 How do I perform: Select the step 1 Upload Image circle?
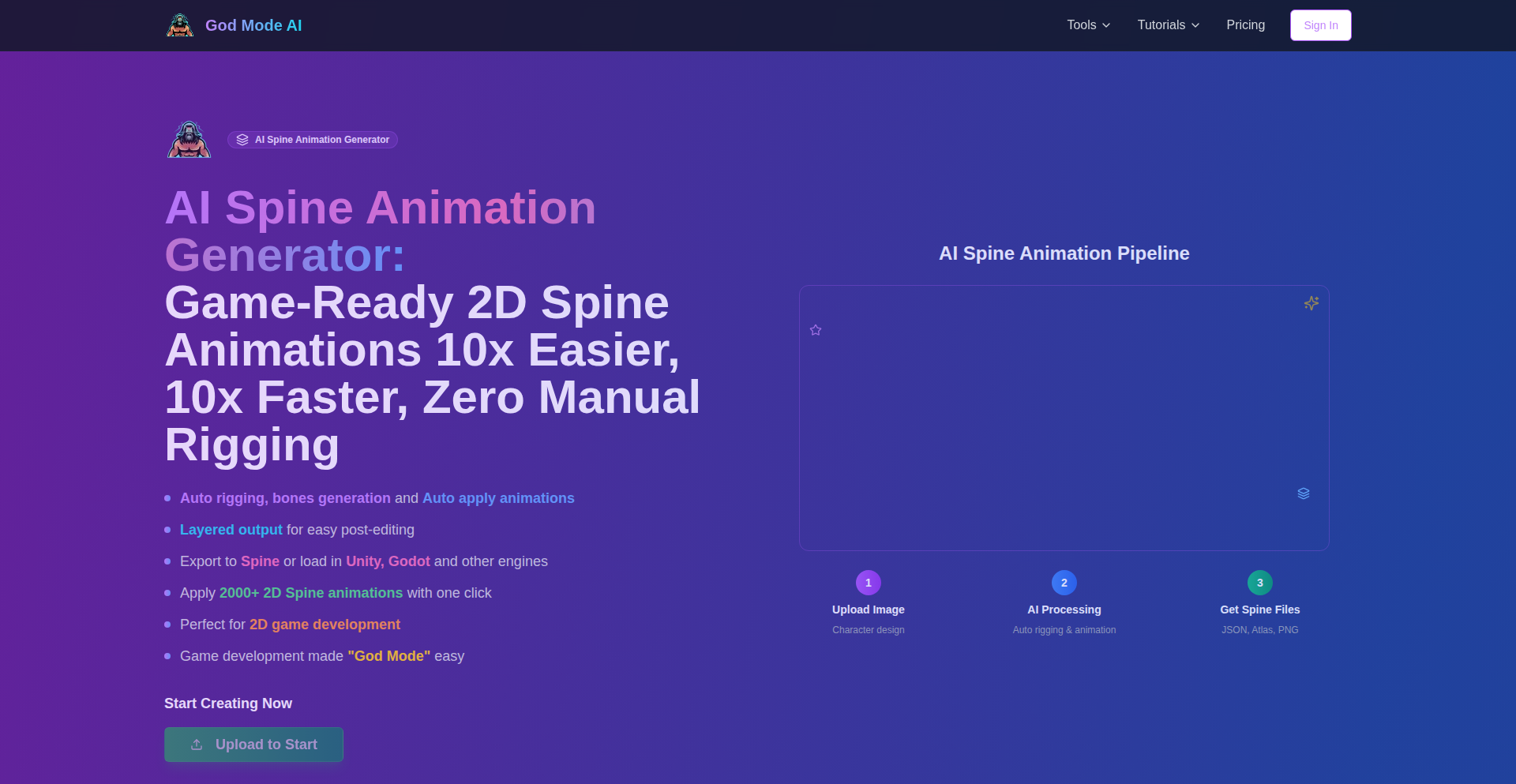pos(868,583)
